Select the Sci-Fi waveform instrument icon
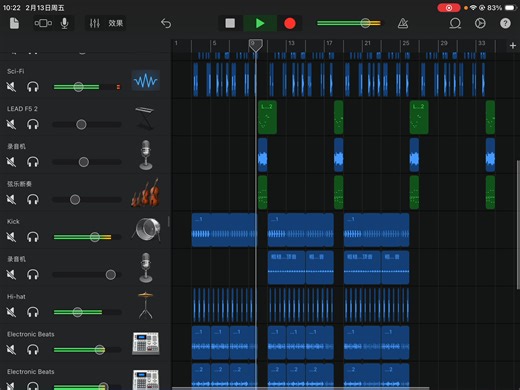The image size is (520, 390). click(x=146, y=80)
